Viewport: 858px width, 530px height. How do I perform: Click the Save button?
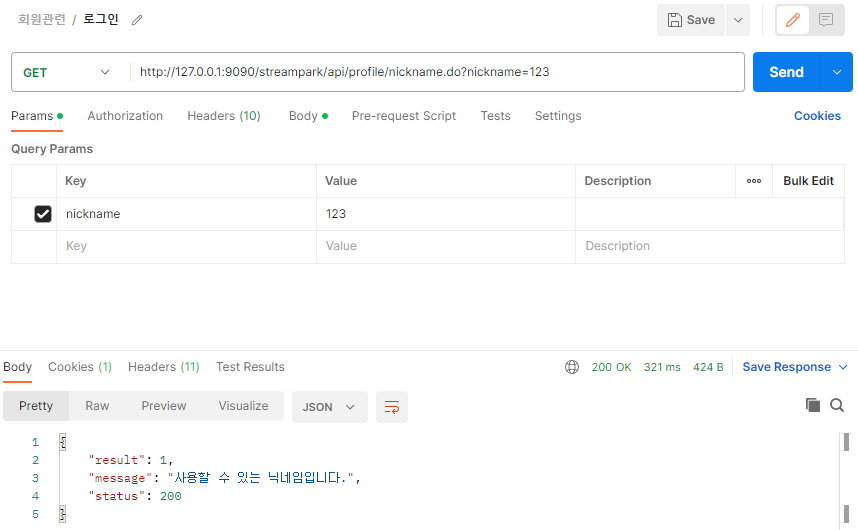691,20
